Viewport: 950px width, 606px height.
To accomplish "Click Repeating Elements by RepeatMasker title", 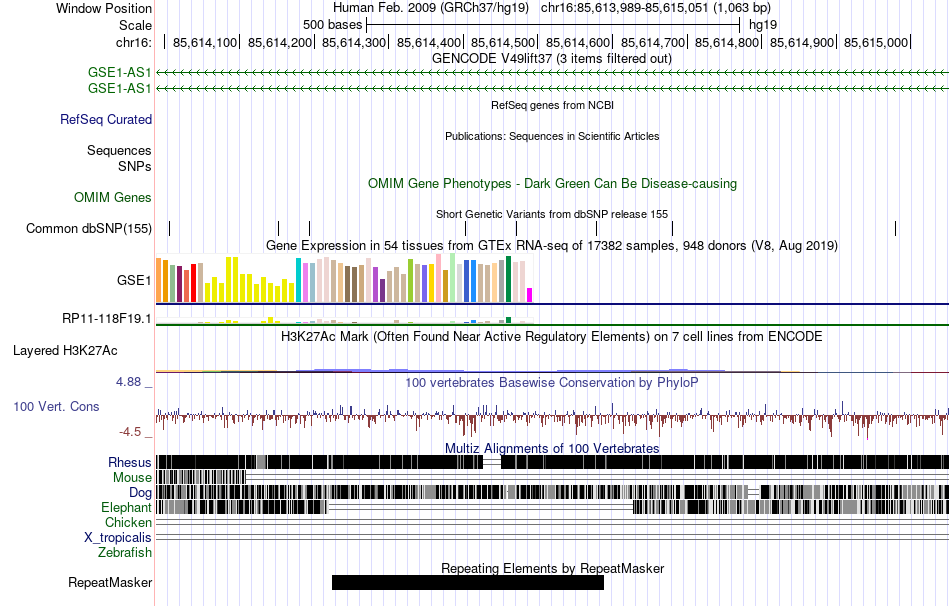I will point(553,568).
